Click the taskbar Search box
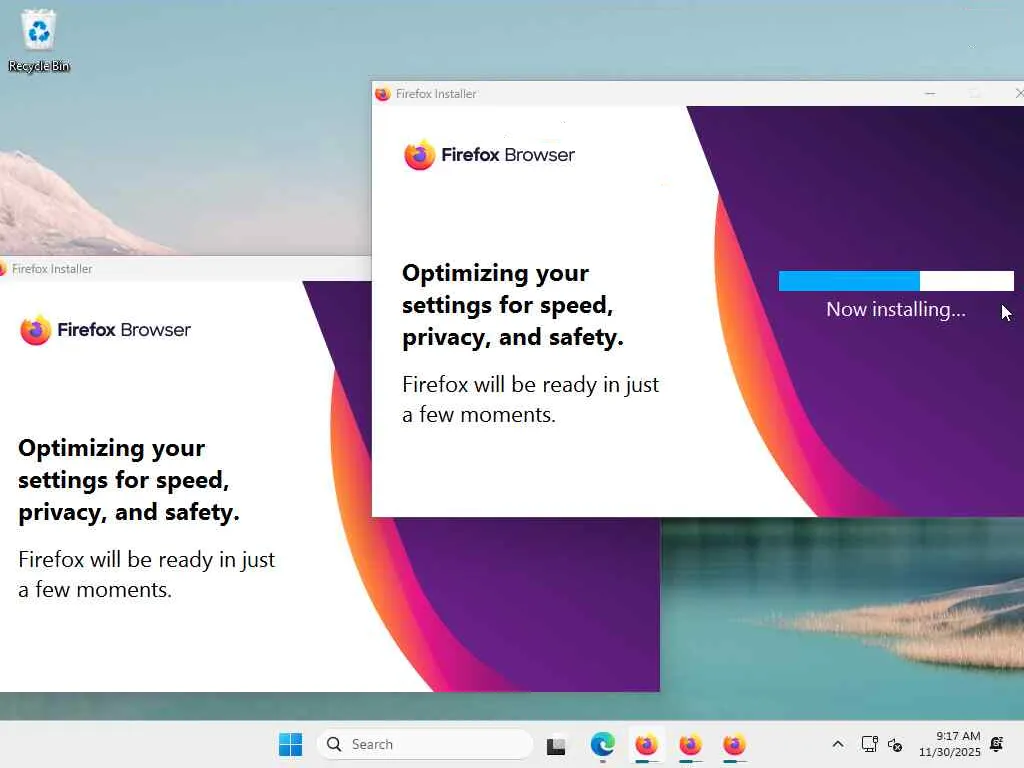Screen dimensions: 1024x768 click(424, 744)
